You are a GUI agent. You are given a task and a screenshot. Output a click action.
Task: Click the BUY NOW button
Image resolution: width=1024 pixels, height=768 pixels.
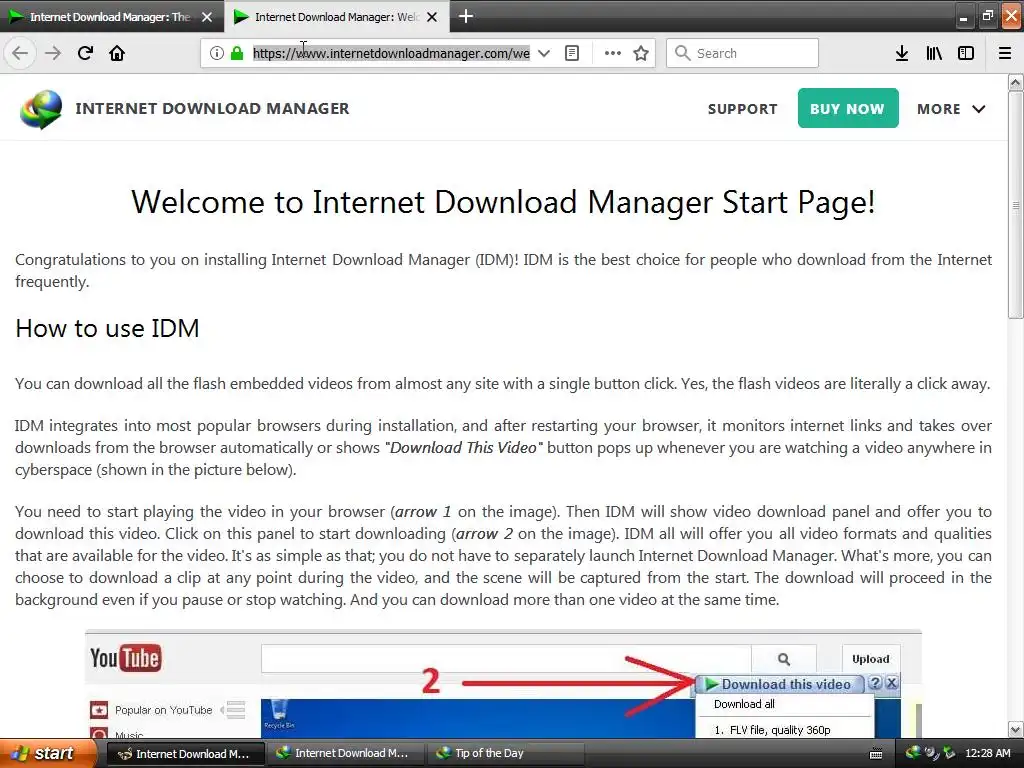pyautogui.click(x=848, y=108)
